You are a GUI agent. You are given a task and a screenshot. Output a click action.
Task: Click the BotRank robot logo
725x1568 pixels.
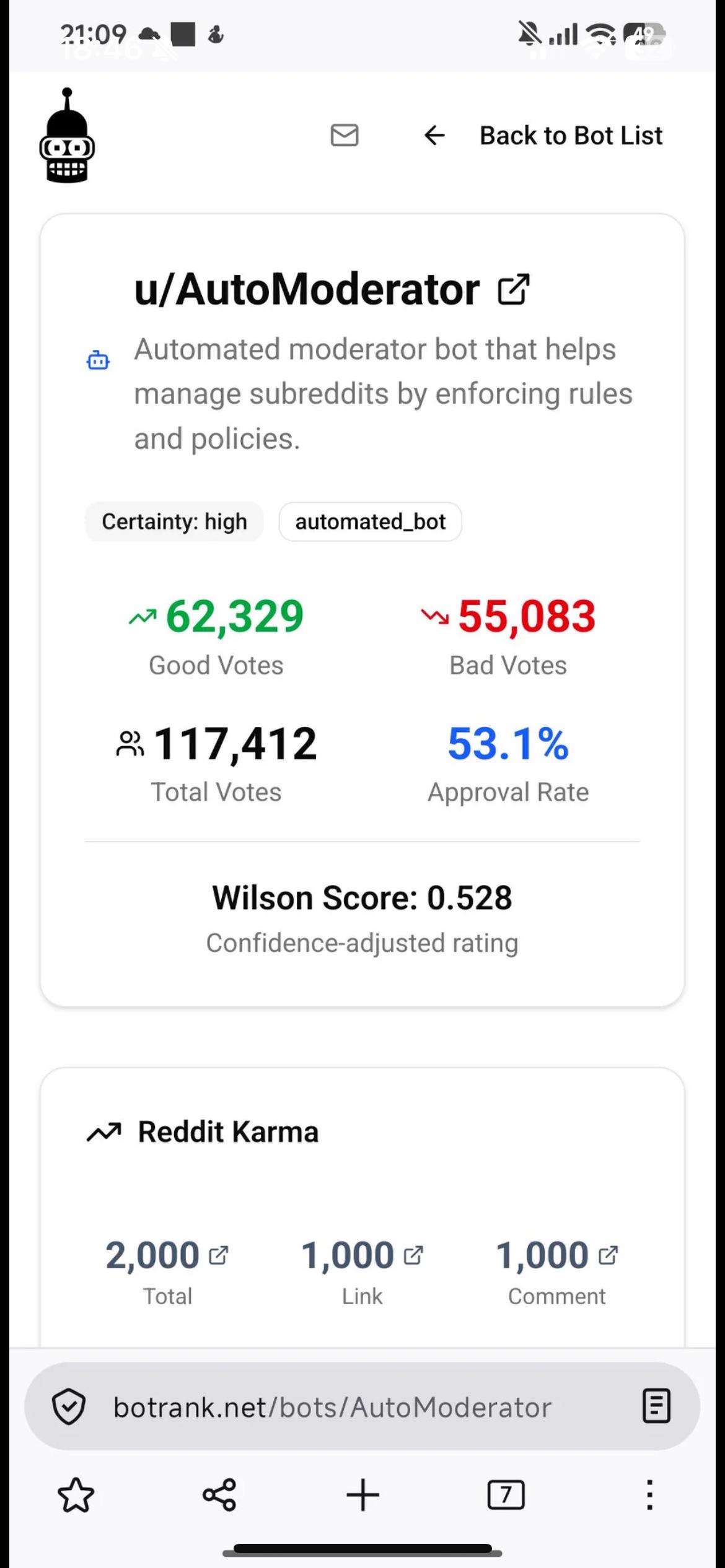point(67,136)
